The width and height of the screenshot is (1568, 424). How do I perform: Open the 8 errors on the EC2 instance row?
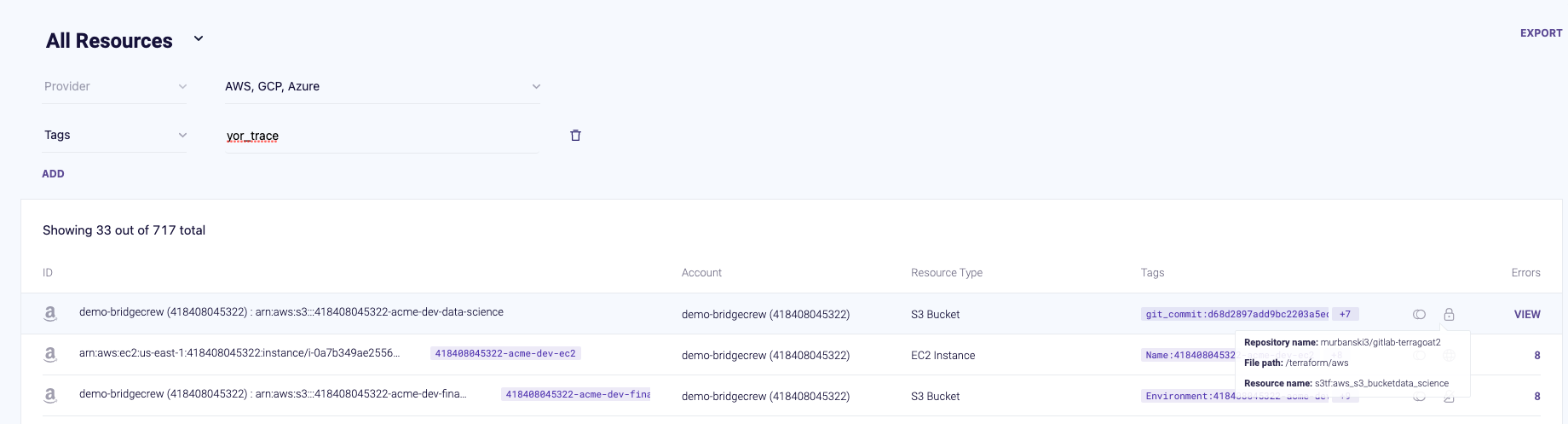[1536, 355]
